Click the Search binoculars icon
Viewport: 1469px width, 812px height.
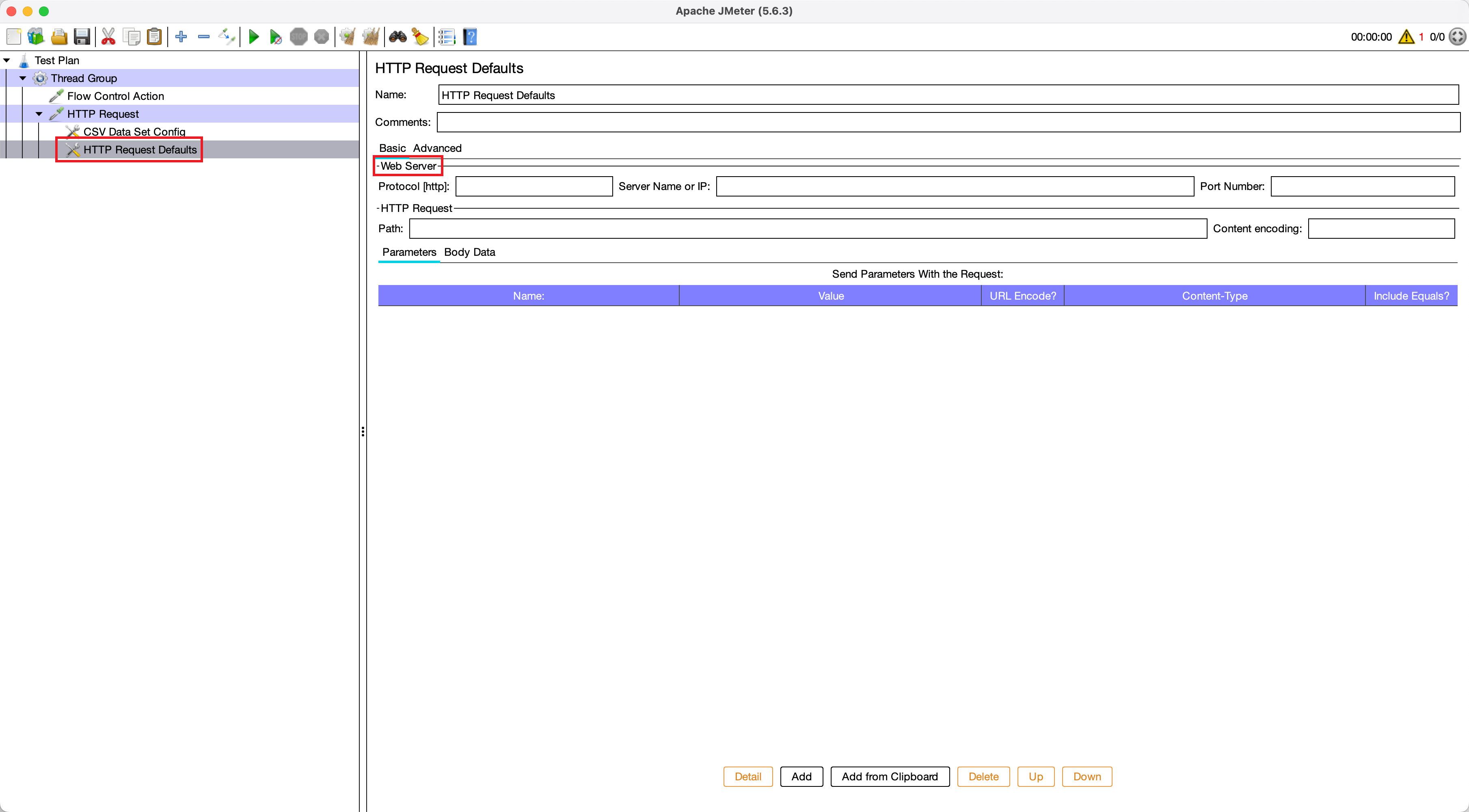coord(397,37)
